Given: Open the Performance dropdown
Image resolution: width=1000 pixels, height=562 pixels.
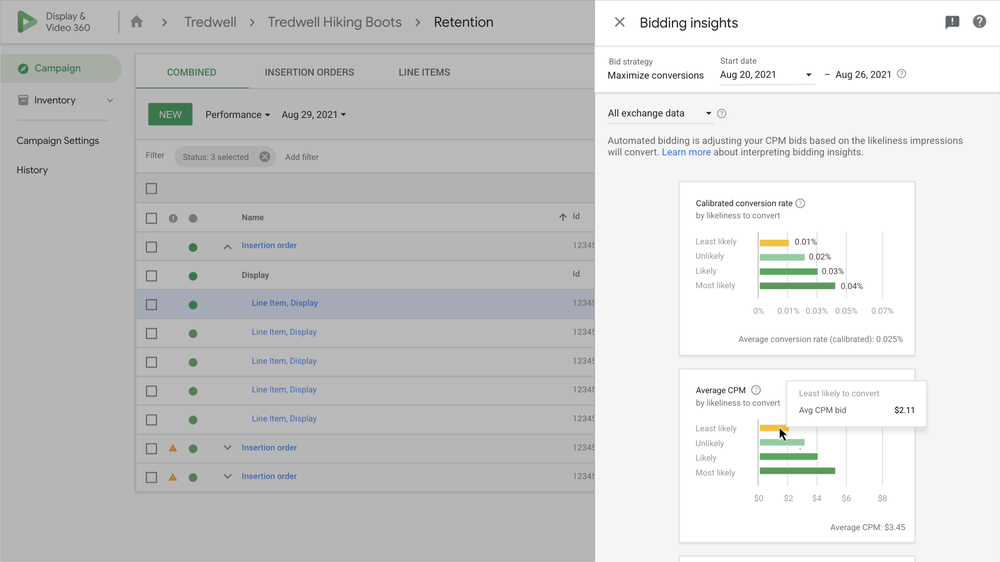Looking at the screenshot, I should [237, 115].
